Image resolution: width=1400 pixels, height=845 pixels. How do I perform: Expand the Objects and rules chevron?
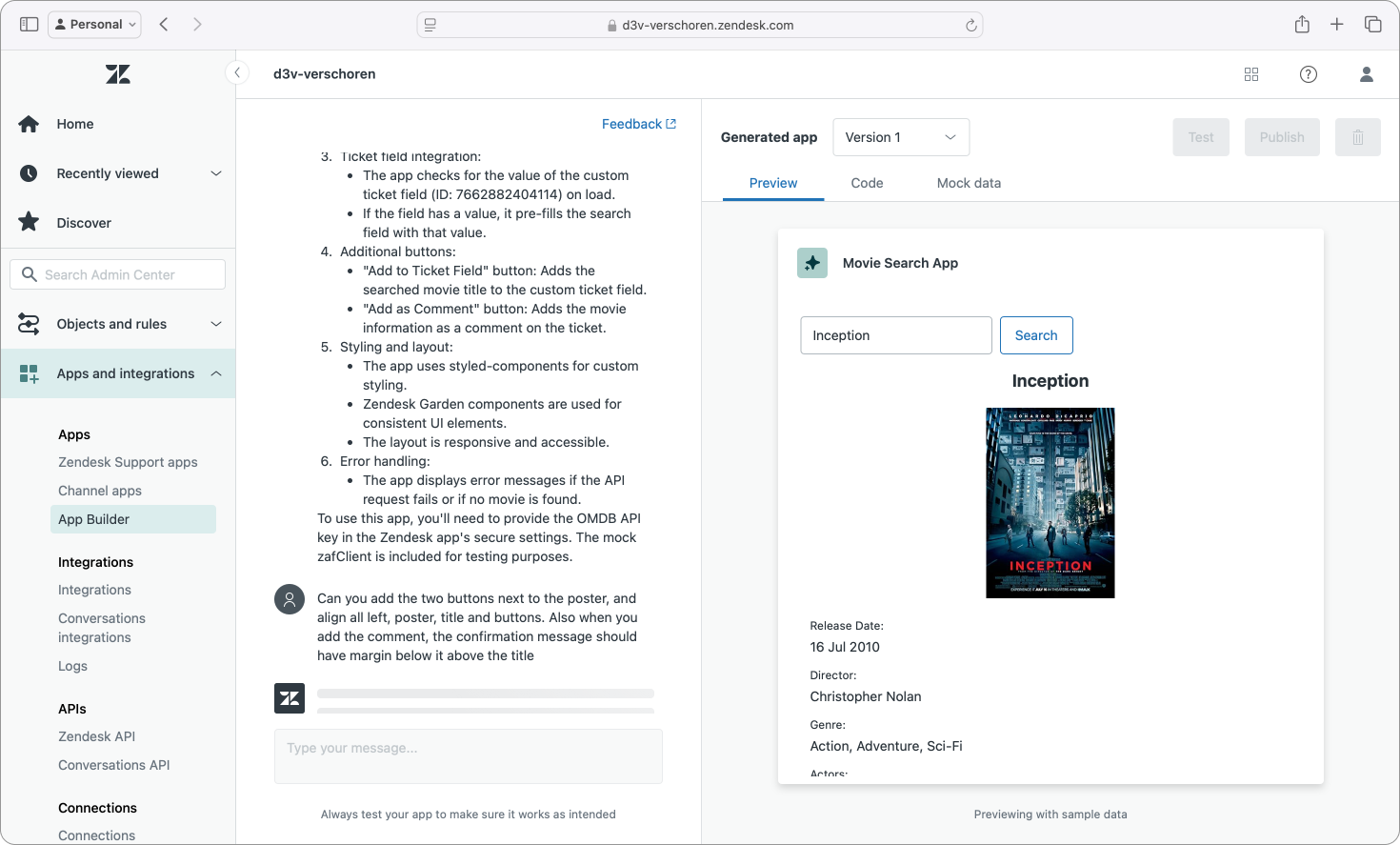216,324
